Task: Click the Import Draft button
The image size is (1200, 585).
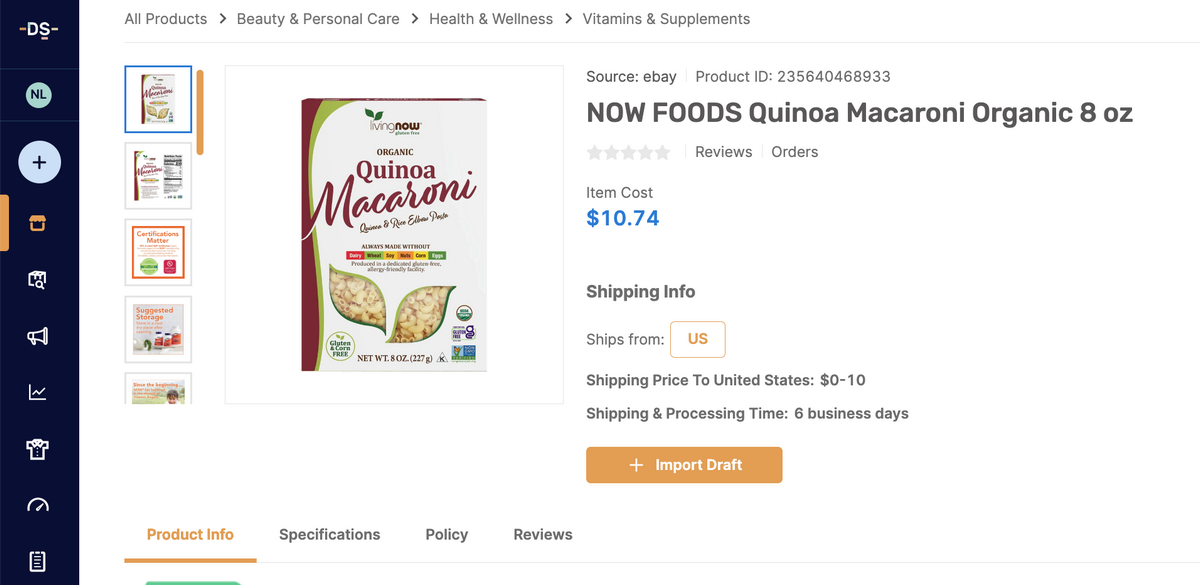Action: [684, 465]
